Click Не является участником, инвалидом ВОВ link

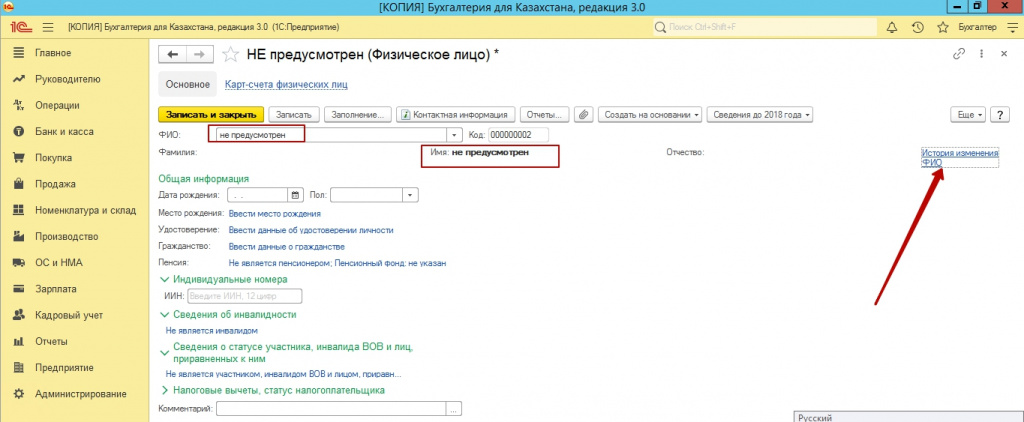pyautogui.click(x=283, y=375)
